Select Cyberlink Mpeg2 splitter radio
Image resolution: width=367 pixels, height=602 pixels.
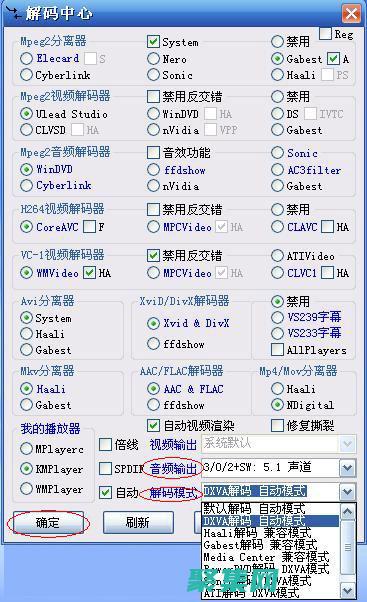pos(26,75)
